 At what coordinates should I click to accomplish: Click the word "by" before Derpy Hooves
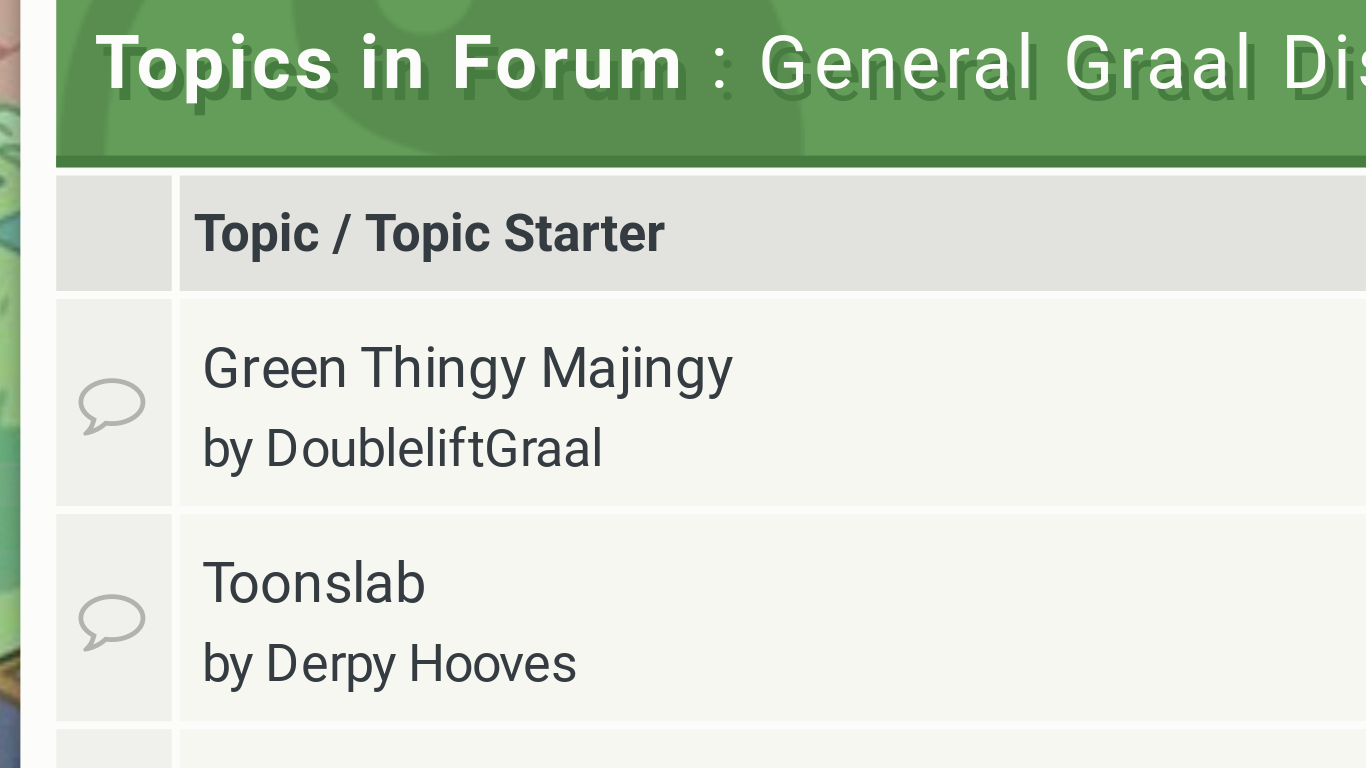[x=227, y=665]
